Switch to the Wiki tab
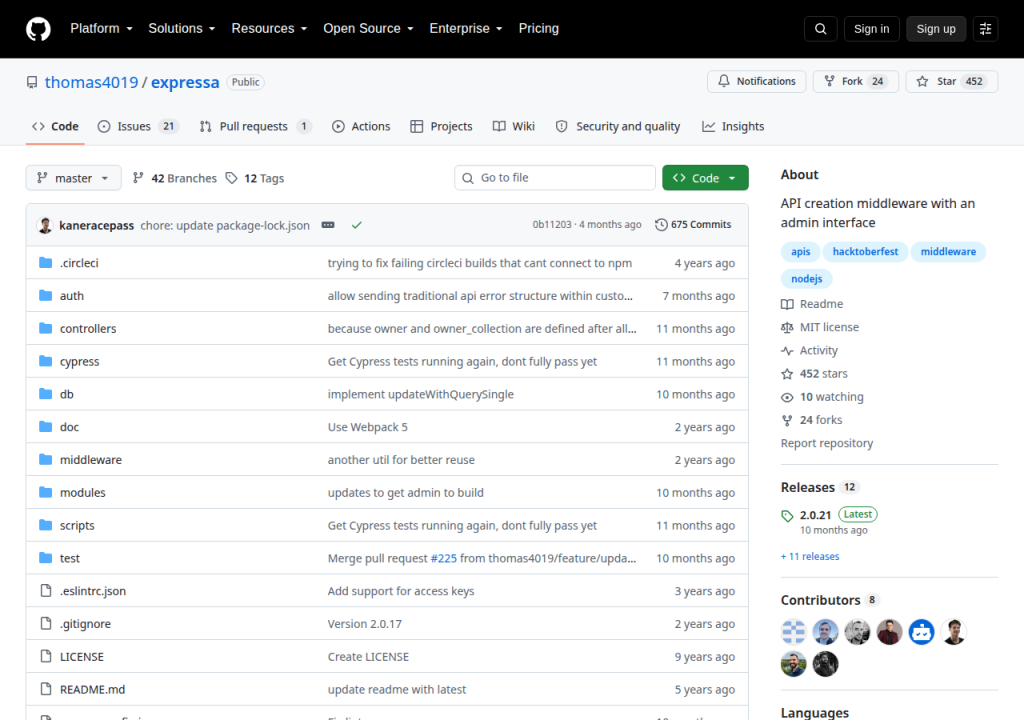 click(514, 127)
